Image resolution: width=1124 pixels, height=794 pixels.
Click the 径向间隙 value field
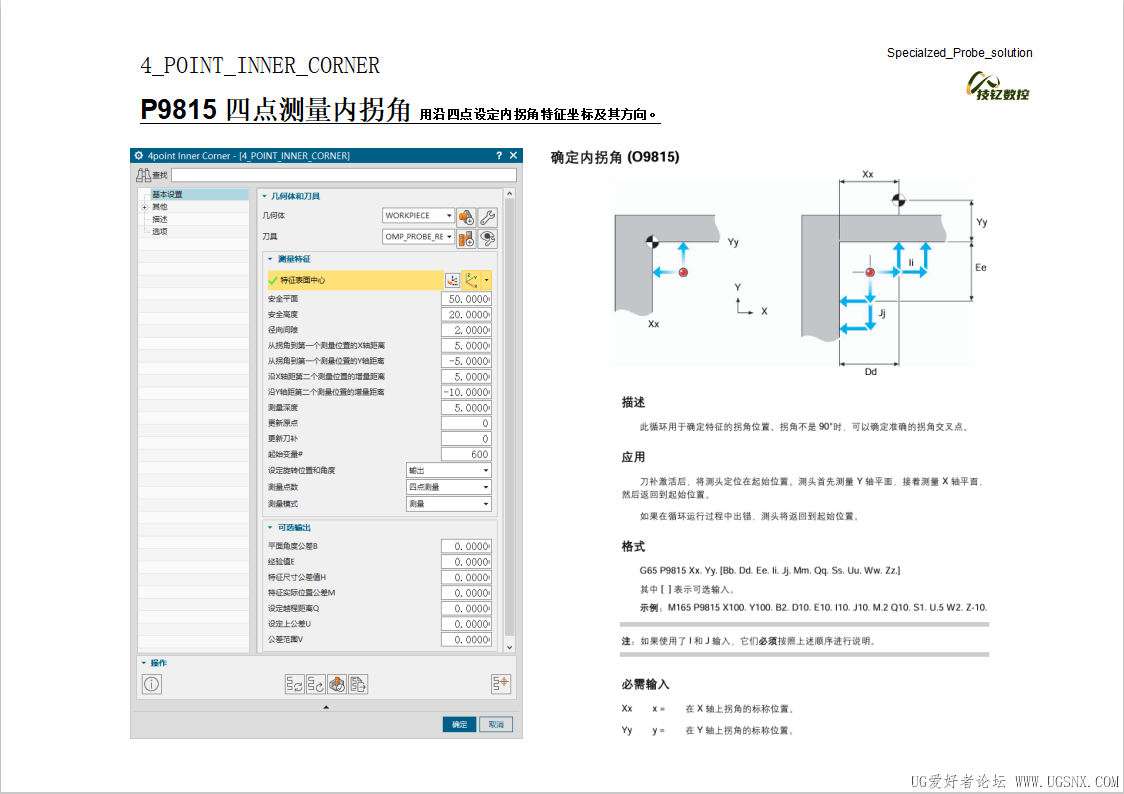coord(467,330)
